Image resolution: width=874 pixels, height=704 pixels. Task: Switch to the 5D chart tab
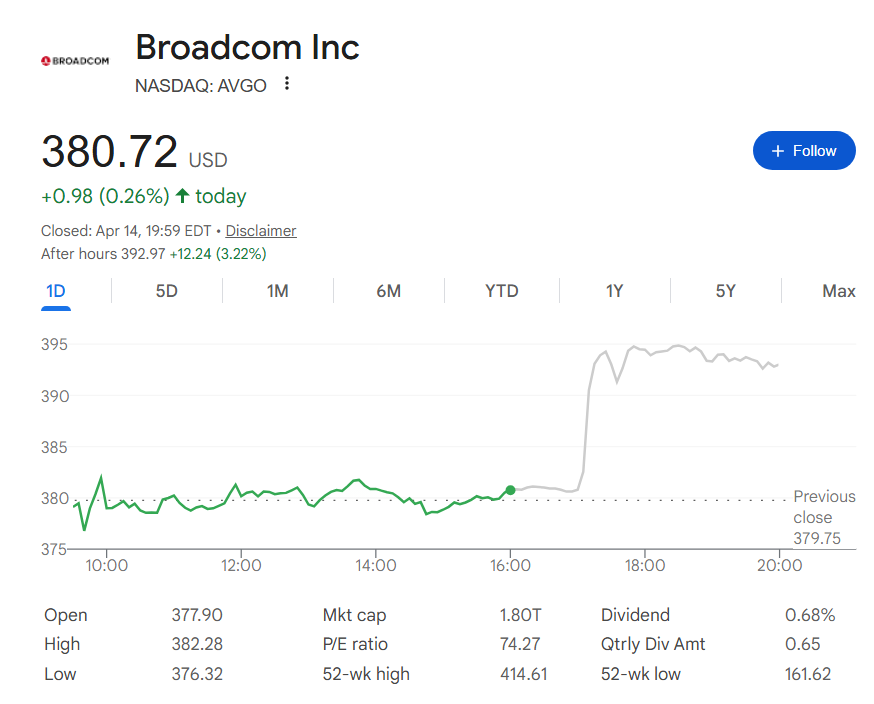pyautogui.click(x=167, y=291)
